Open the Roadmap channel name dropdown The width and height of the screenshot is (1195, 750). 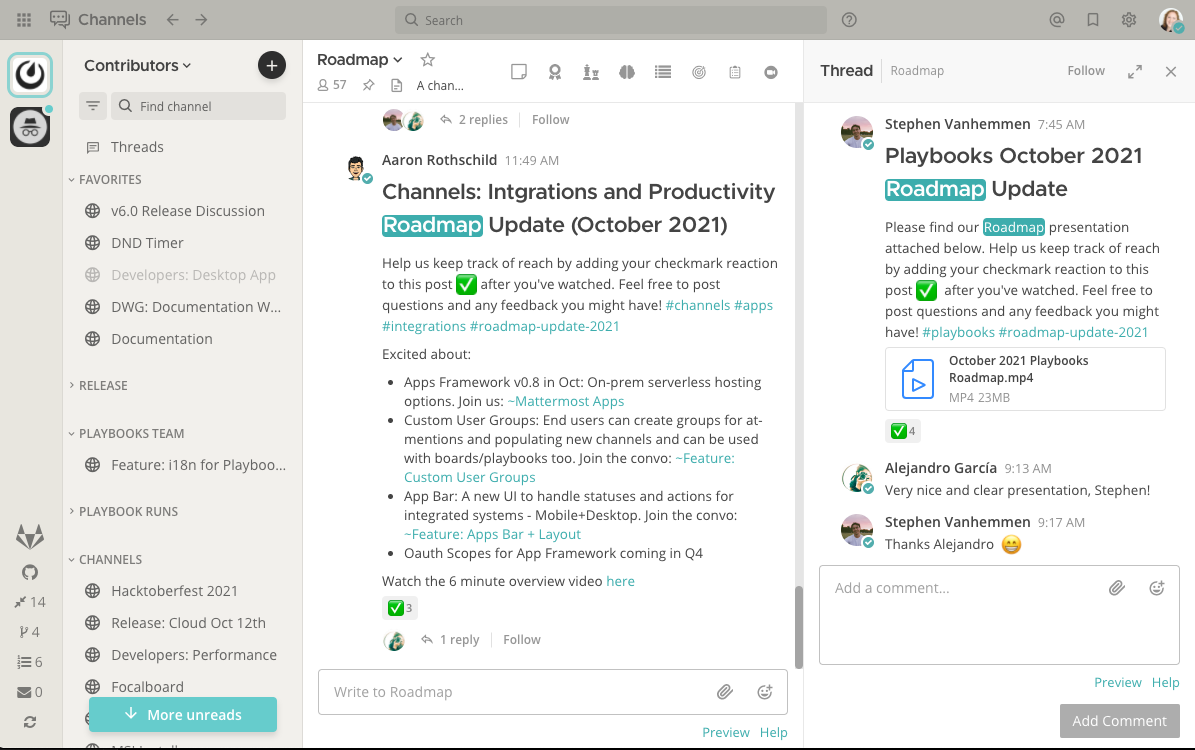point(359,59)
